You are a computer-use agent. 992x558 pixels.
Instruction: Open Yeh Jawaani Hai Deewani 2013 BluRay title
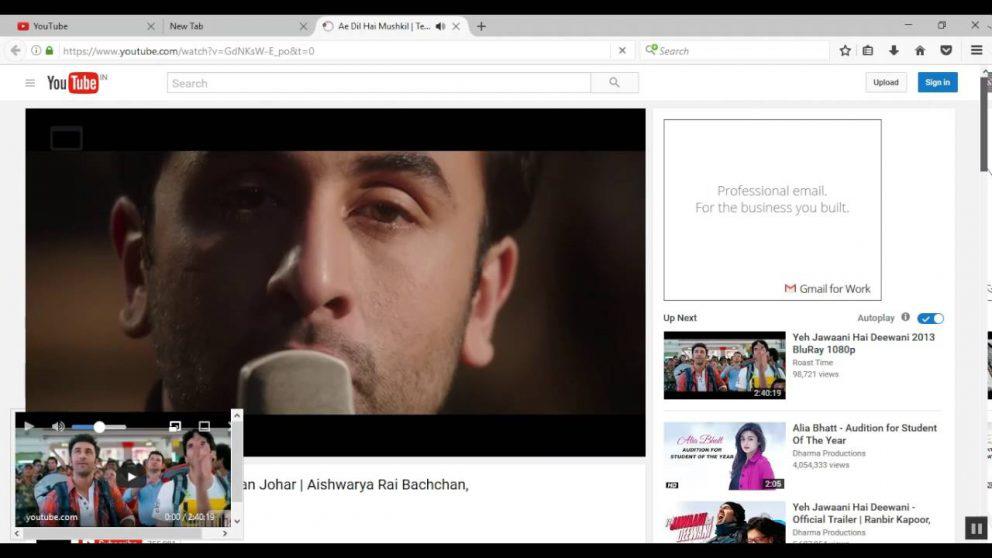tap(864, 343)
